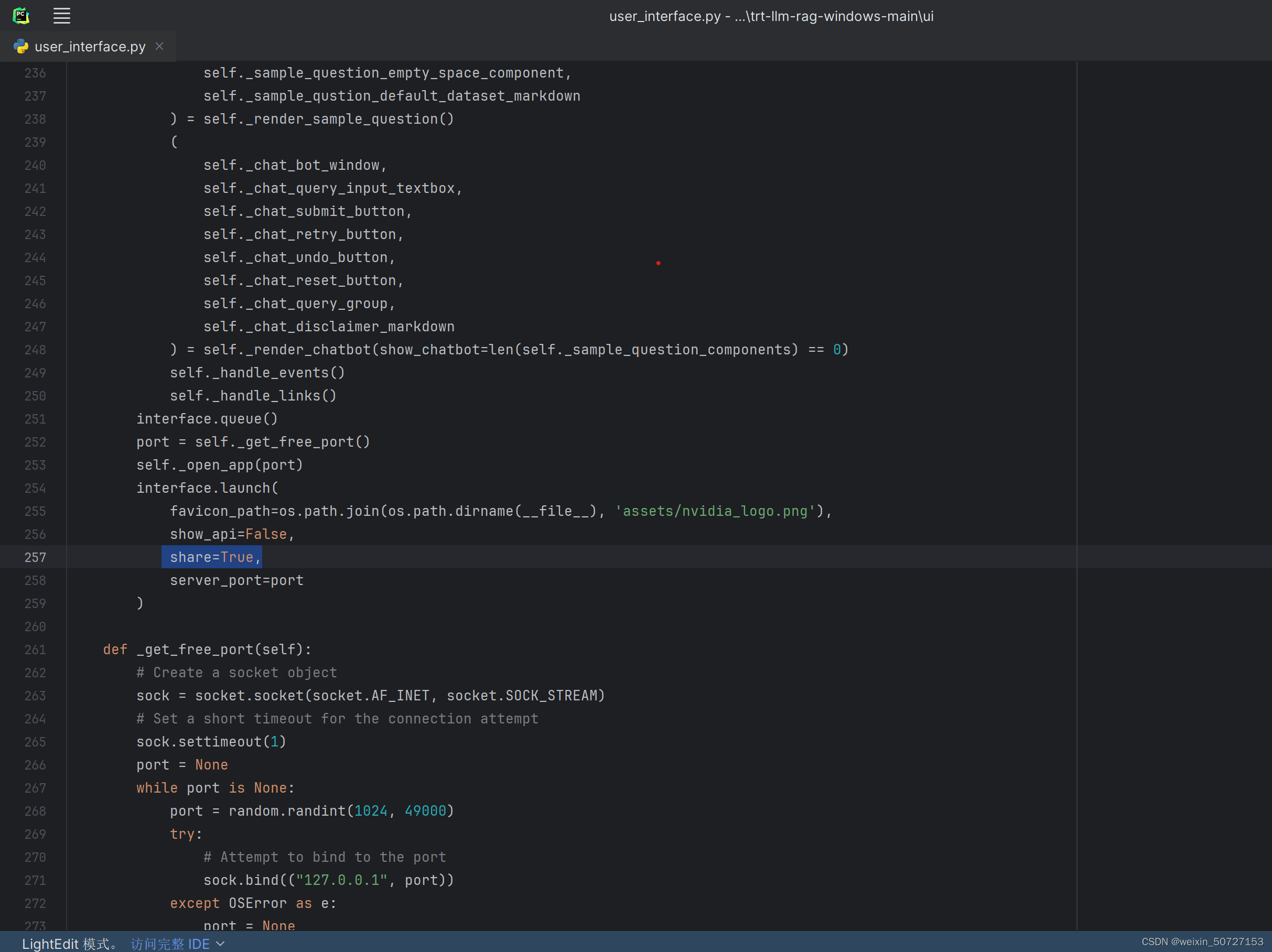Place cursor on interface.launch( call

click(207, 488)
